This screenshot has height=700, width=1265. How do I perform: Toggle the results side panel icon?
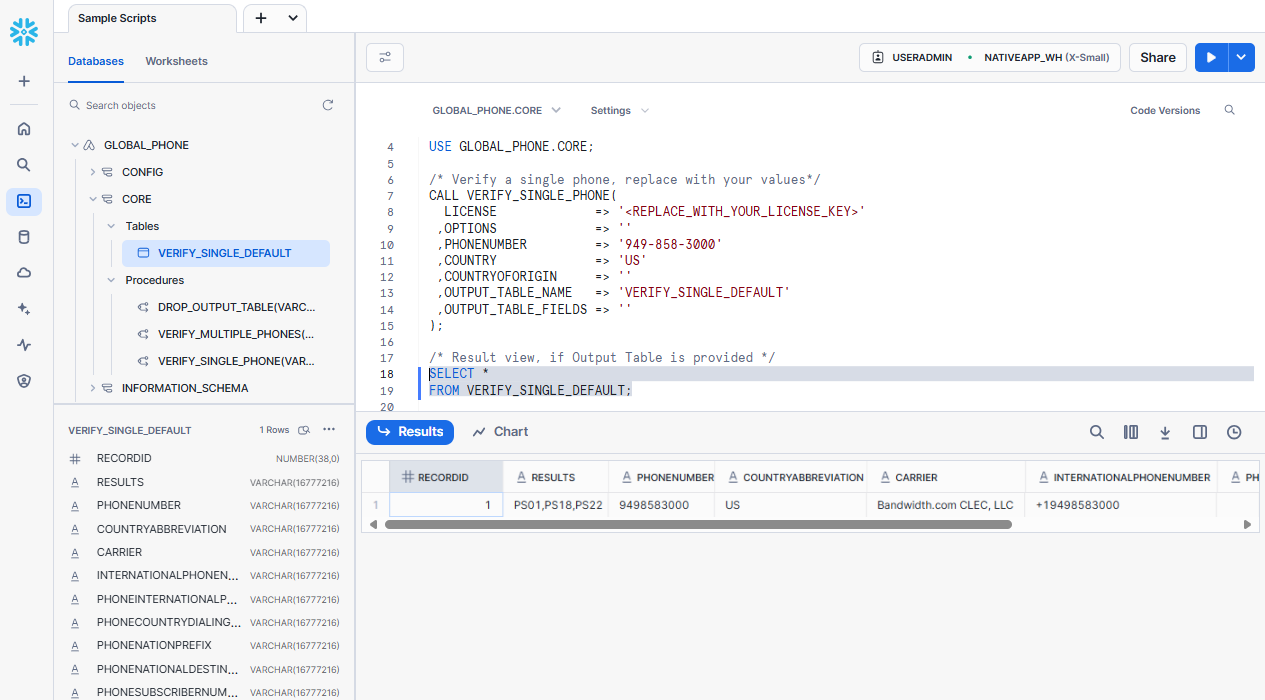(1200, 432)
